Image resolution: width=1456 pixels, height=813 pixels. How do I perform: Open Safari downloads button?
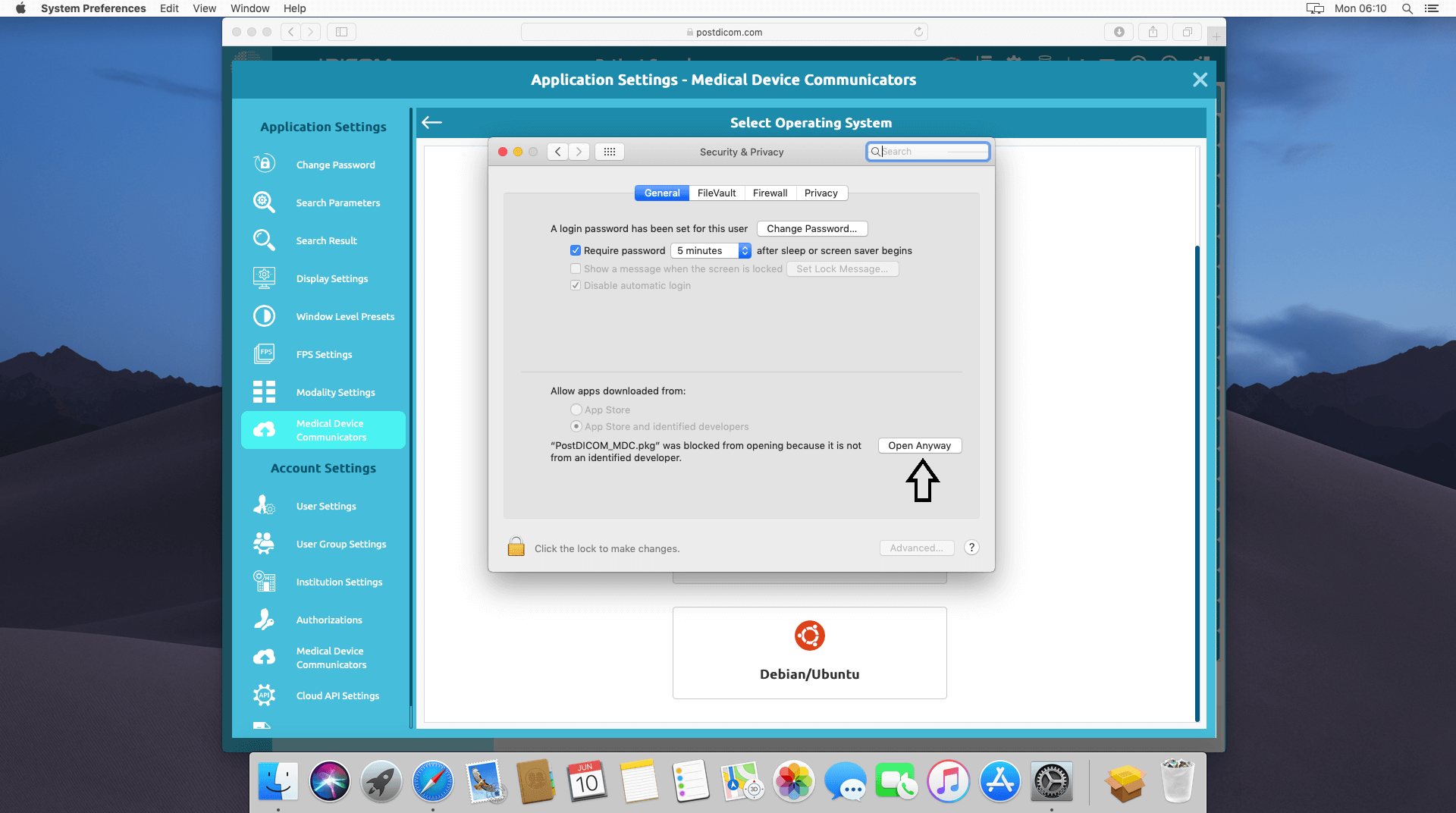point(1119,32)
